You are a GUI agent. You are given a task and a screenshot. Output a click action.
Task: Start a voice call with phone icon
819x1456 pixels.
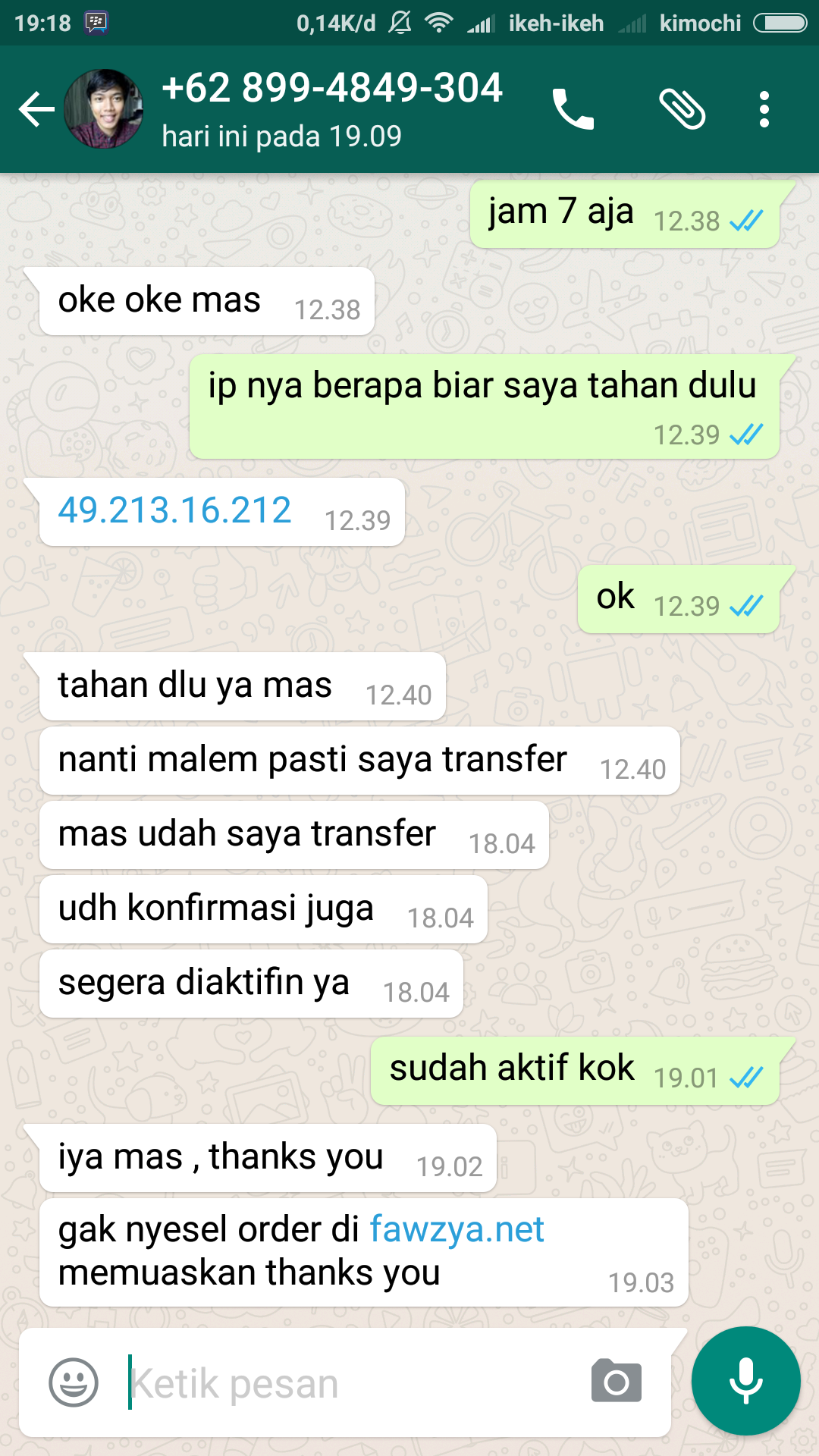573,109
